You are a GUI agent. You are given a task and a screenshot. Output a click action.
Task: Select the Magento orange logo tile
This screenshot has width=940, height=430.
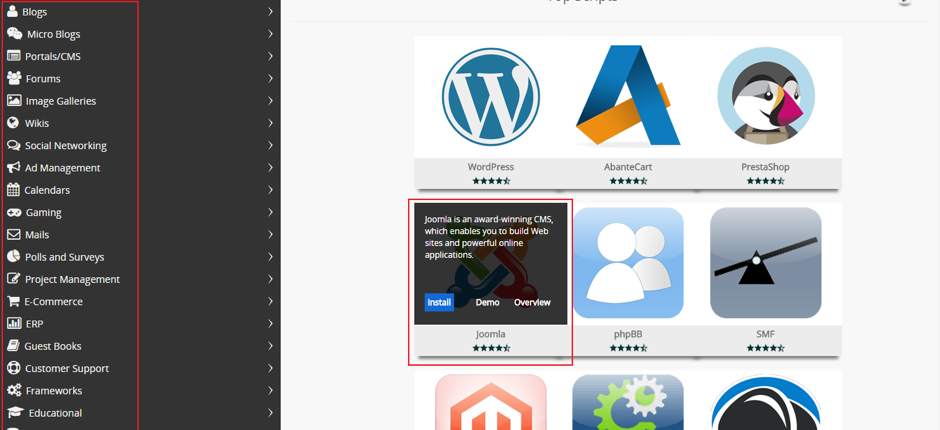pos(490,402)
